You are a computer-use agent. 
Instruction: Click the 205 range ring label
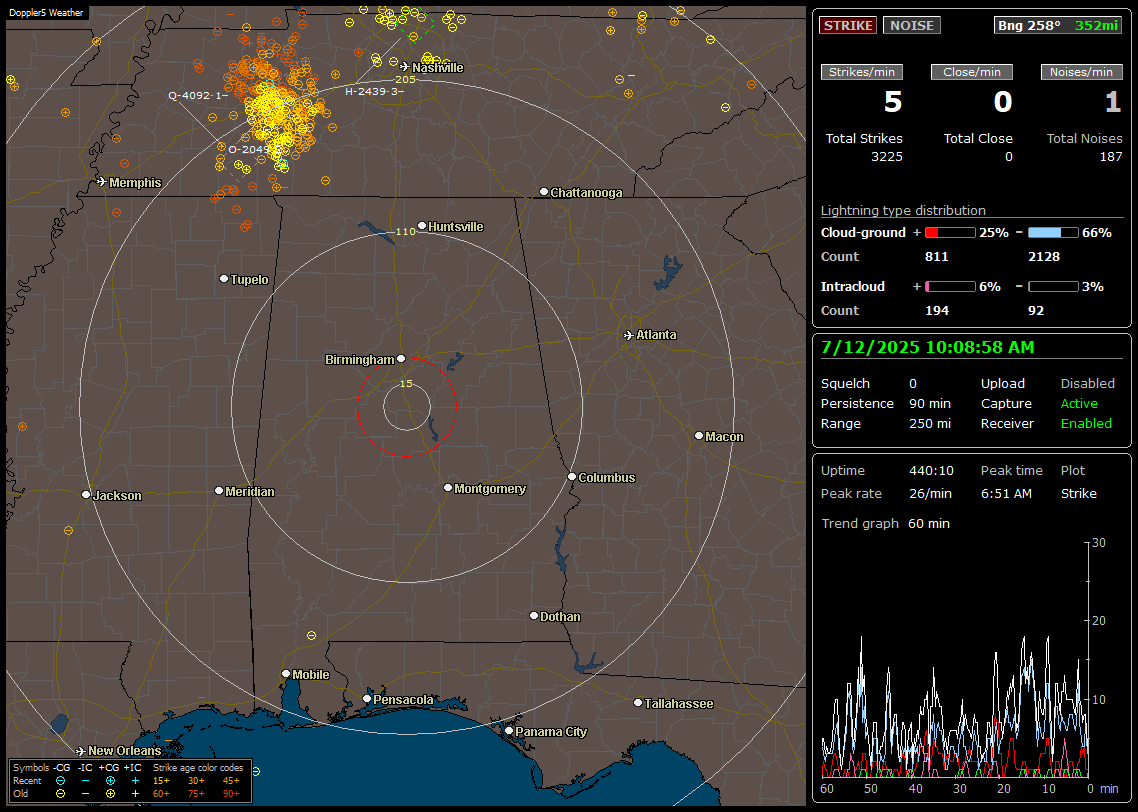405,79
